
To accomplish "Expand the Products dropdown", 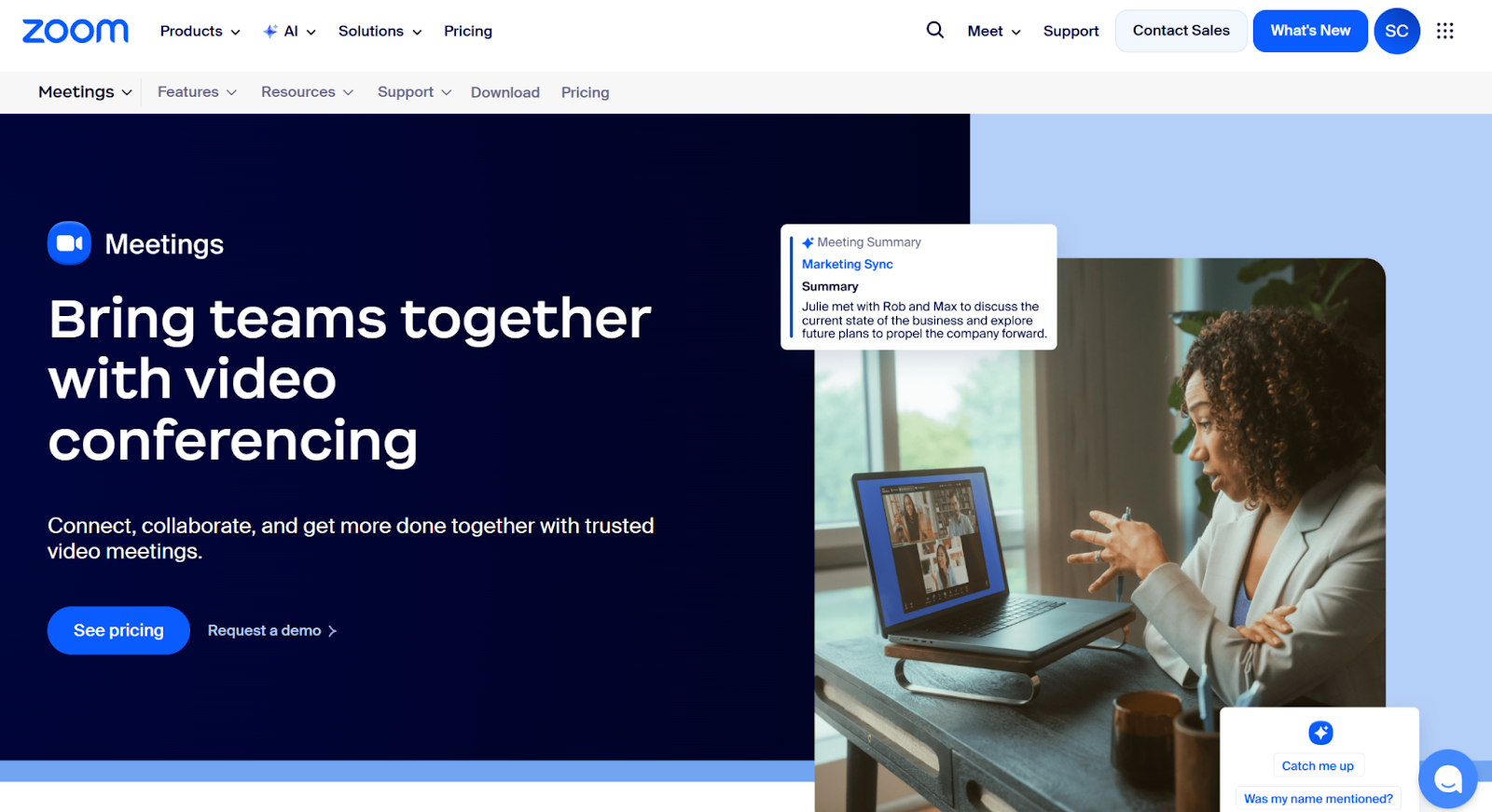I will [200, 31].
